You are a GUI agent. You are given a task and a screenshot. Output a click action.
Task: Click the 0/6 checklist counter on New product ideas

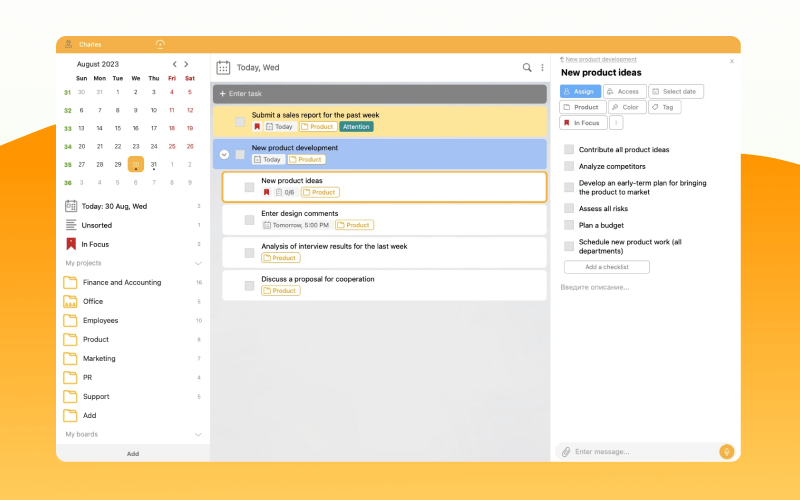coord(285,192)
